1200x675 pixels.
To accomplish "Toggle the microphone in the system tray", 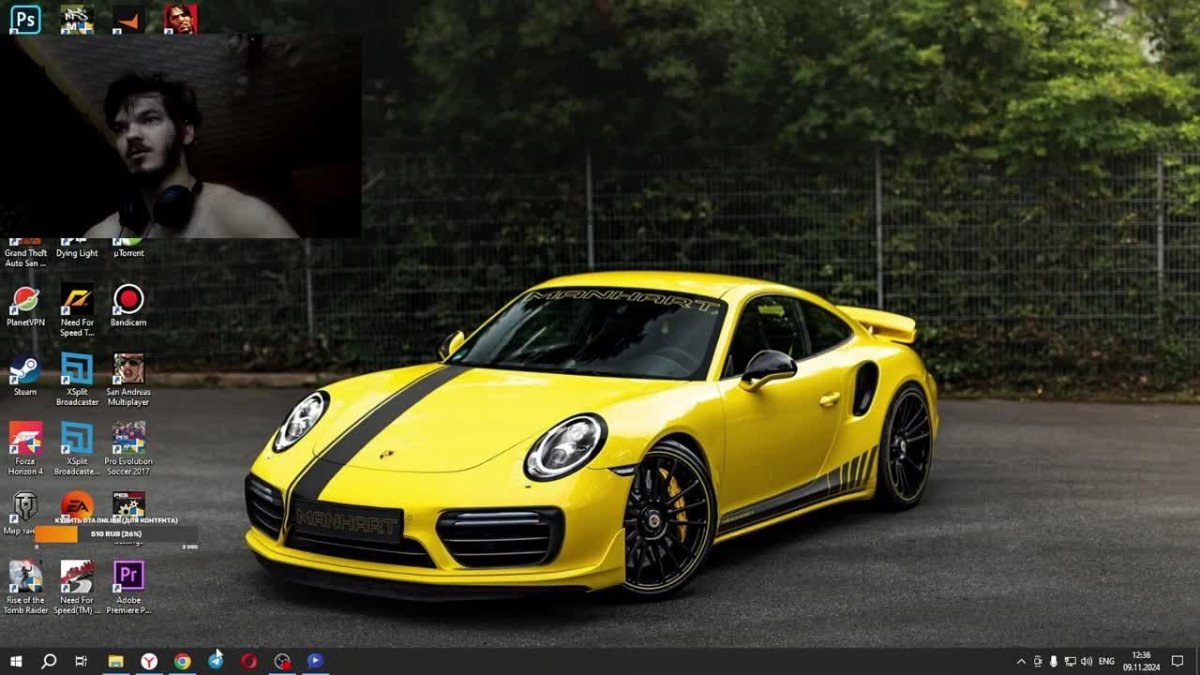I will click(x=1054, y=661).
